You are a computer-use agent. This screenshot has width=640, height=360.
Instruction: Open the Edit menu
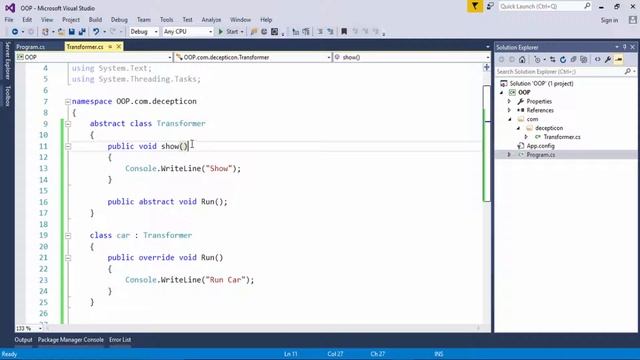click(x=27, y=20)
